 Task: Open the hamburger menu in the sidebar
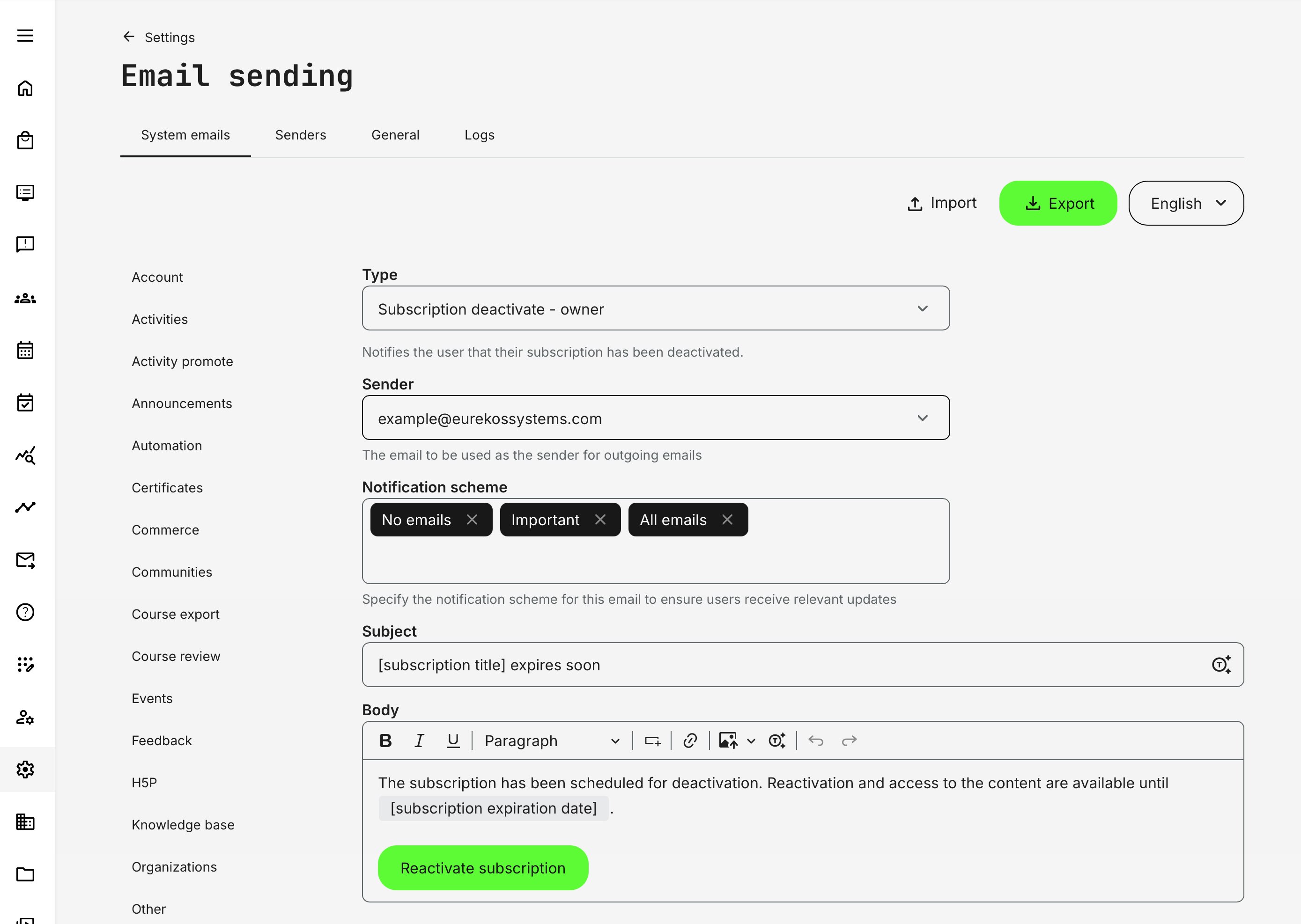(25, 36)
